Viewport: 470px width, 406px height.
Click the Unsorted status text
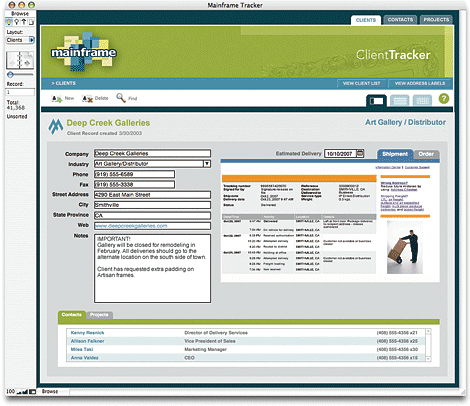(x=17, y=116)
